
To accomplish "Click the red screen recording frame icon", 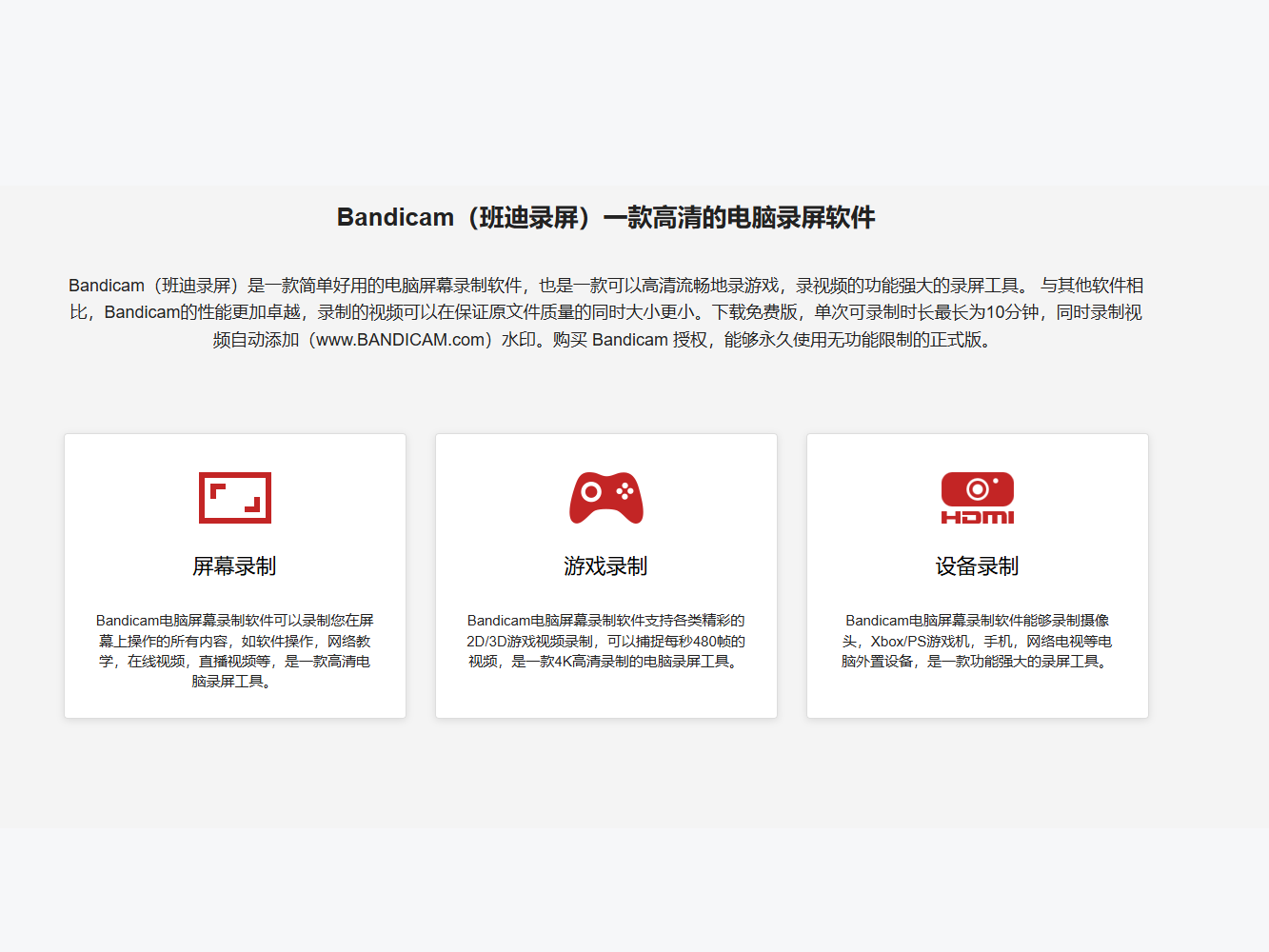I will click(x=235, y=498).
